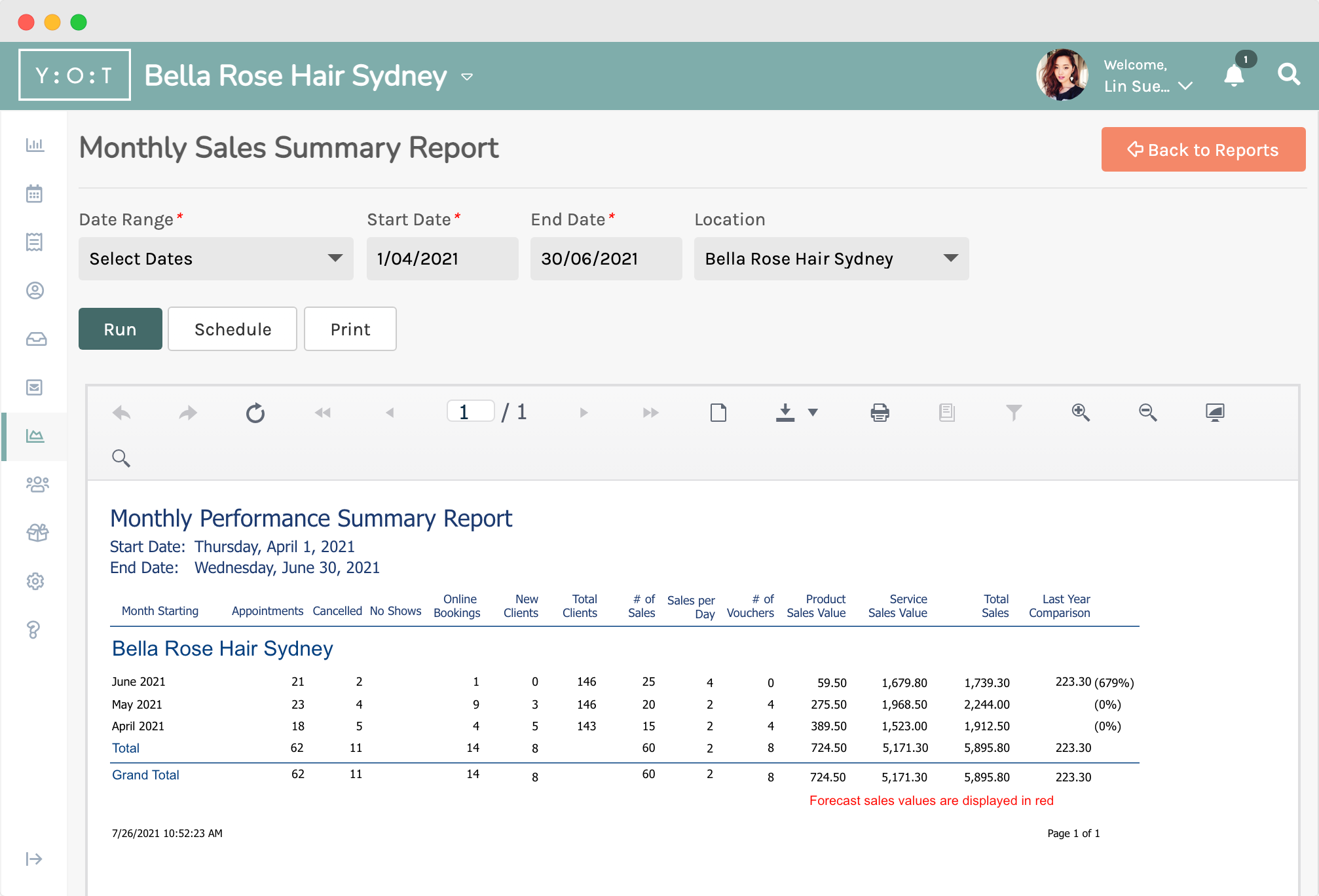Click the June 2021 row label
The height and width of the screenshot is (896, 1319).
(x=139, y=682)
